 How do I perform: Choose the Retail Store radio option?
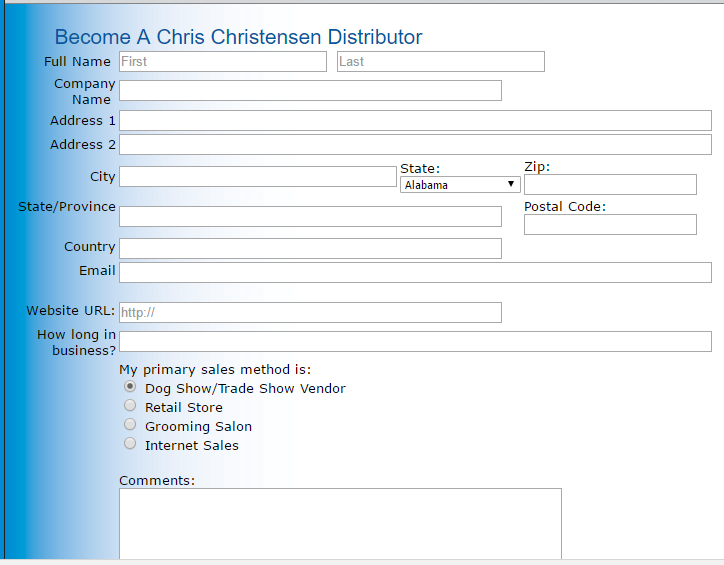point(130,405)
